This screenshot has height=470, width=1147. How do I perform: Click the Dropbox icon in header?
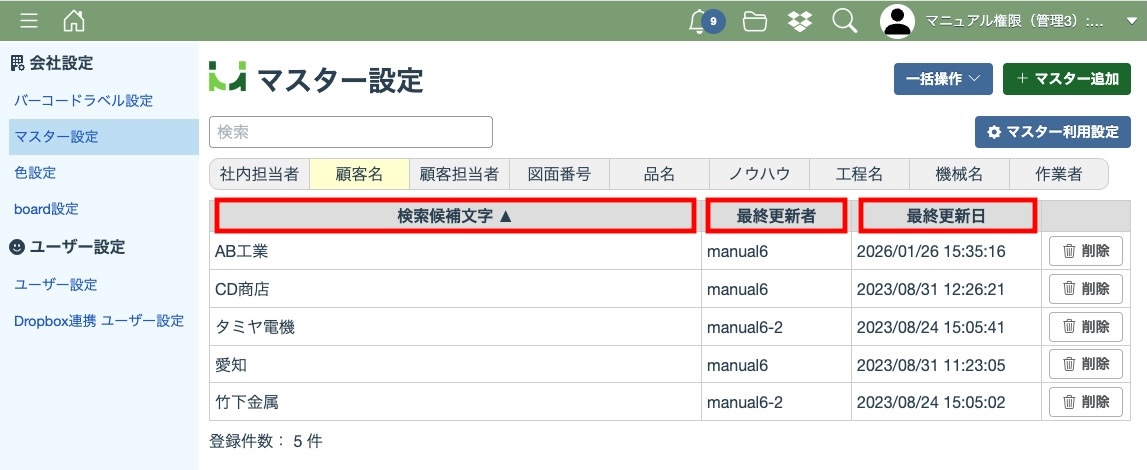click(800, 21)
